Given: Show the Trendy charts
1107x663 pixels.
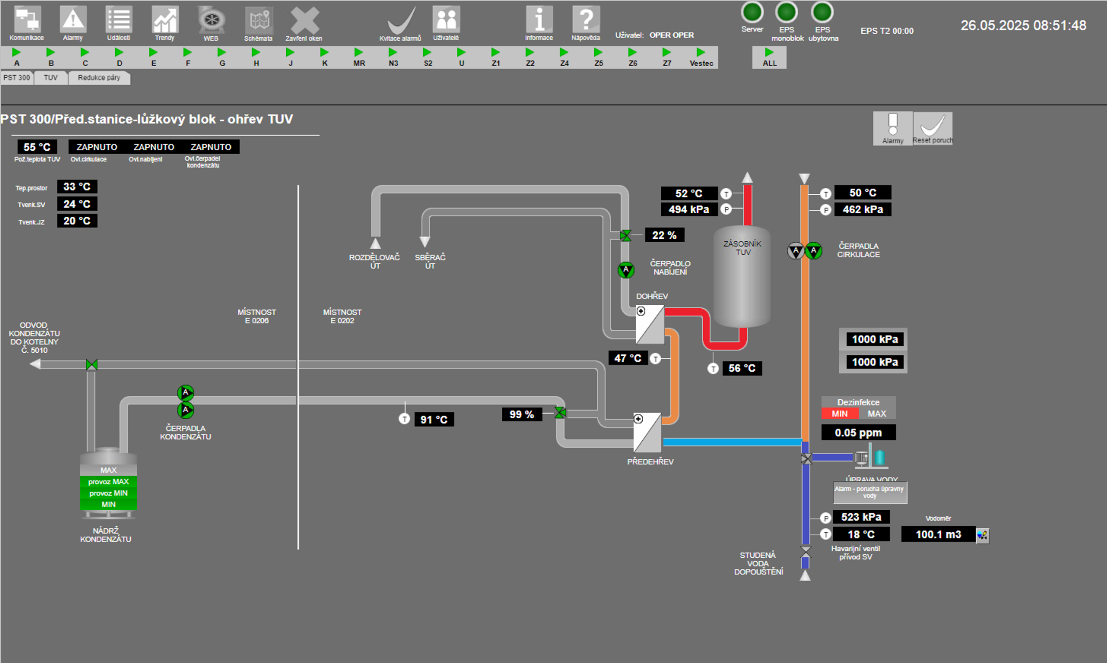Looking at the screenshot, I should click(165, 20).
